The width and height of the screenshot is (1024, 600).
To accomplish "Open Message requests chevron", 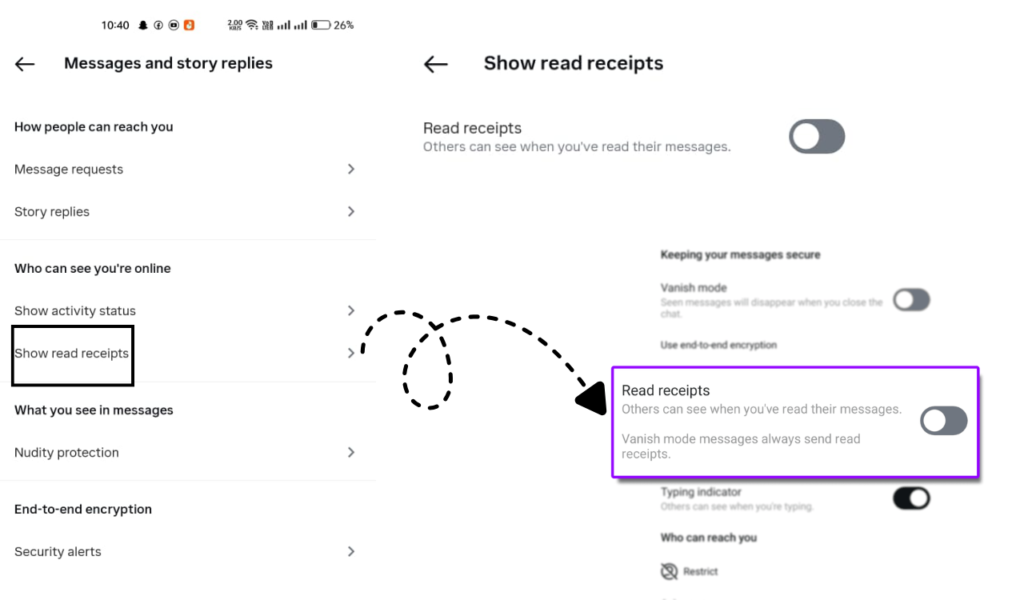I will [x=351, y=169].
